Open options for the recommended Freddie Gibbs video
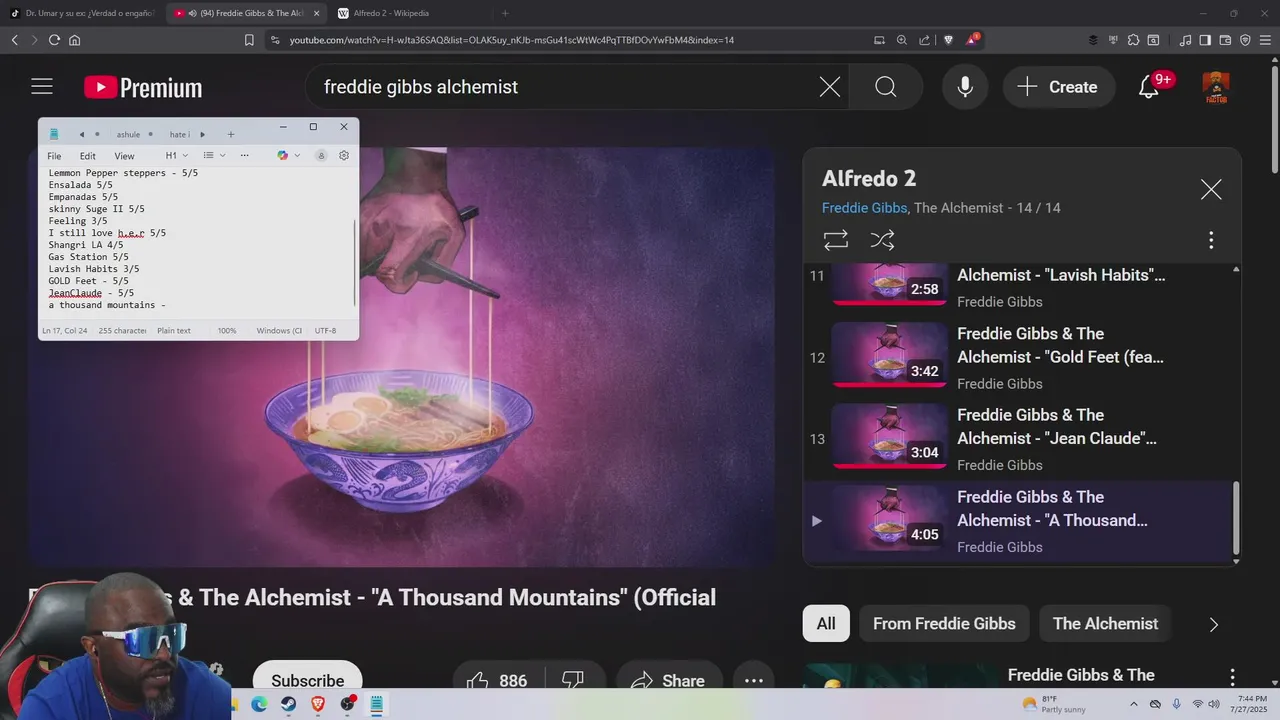Viewport: 1280px width, 720px height. point(1232,677)
